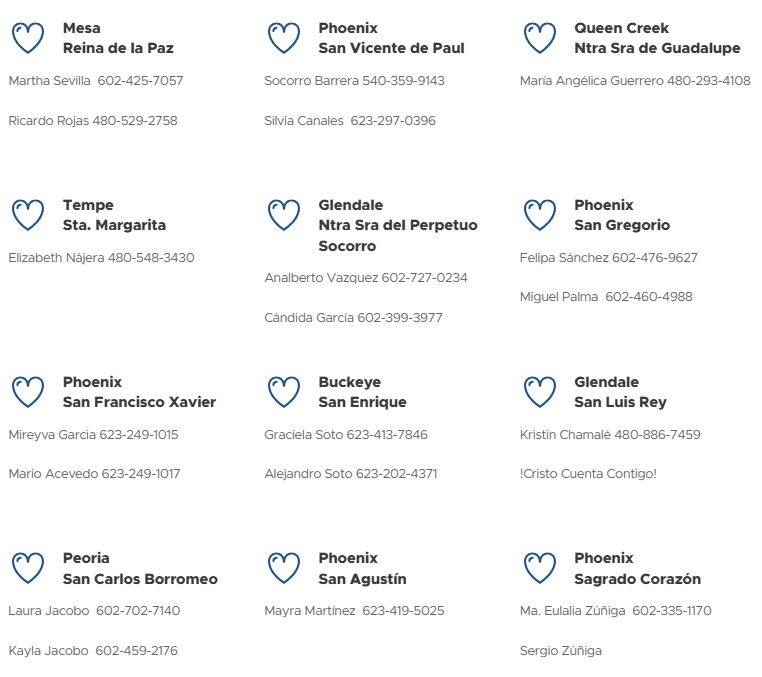Click the heart icon for San Carlos Borromeo
The height and width of the screenshot is (677, 762).
click(x=28, y=568)
